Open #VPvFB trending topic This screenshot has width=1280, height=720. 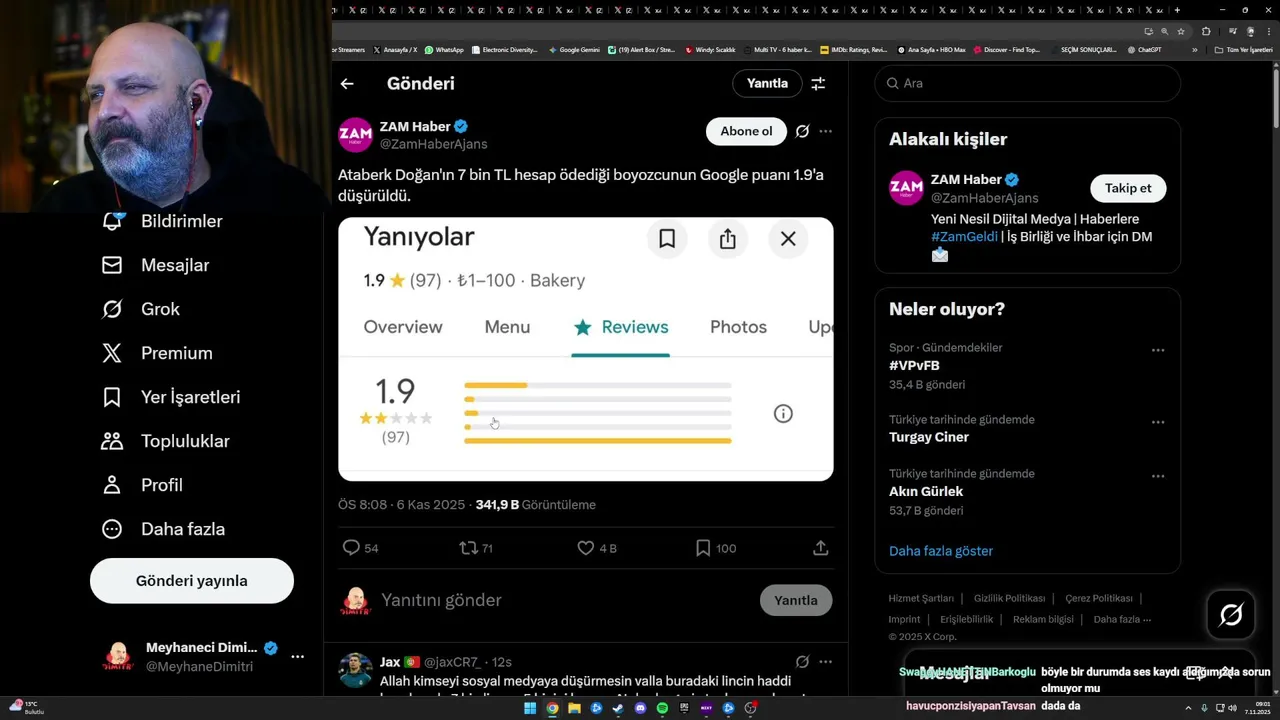pos(914,366)
